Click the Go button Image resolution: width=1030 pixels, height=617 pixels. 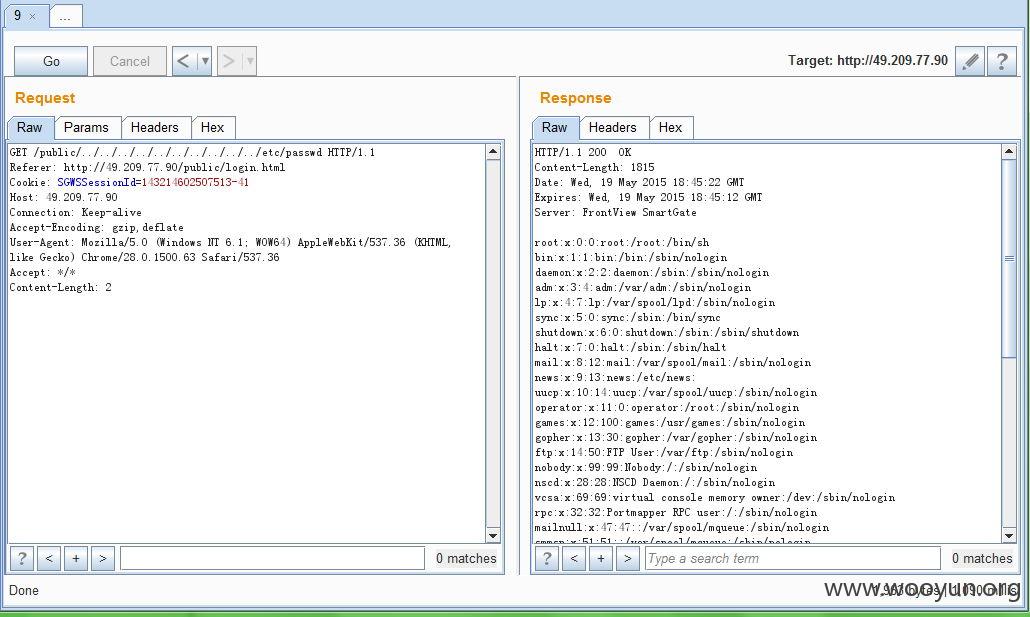[x=51, y=61]
